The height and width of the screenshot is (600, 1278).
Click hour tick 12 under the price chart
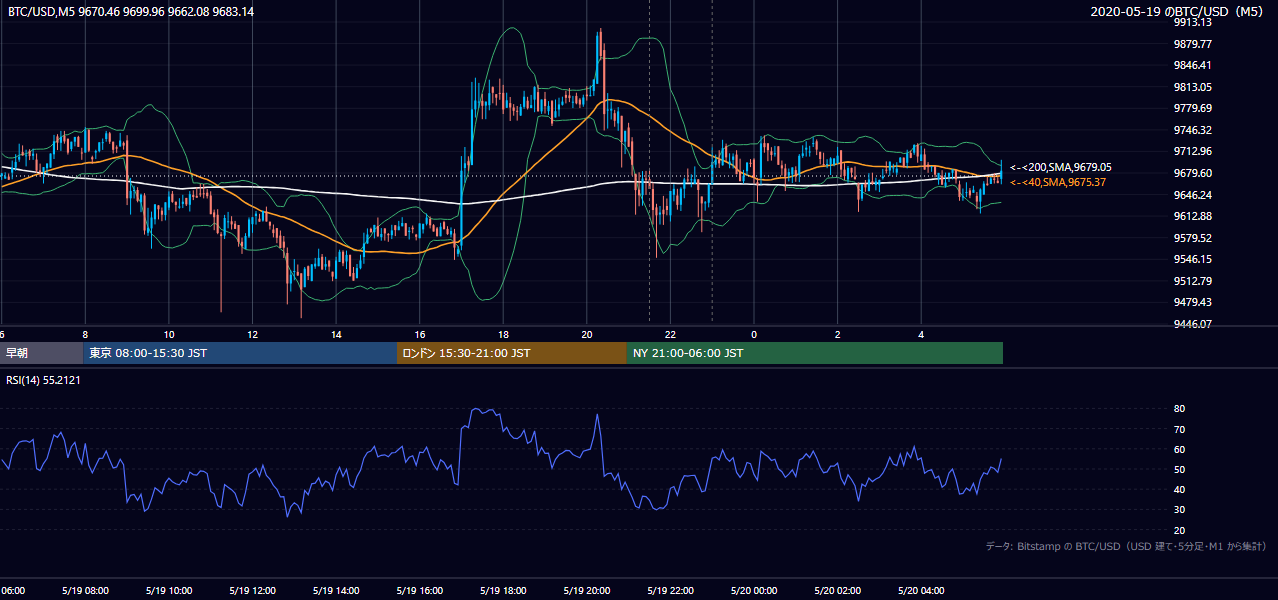click(x=252, y=334)
